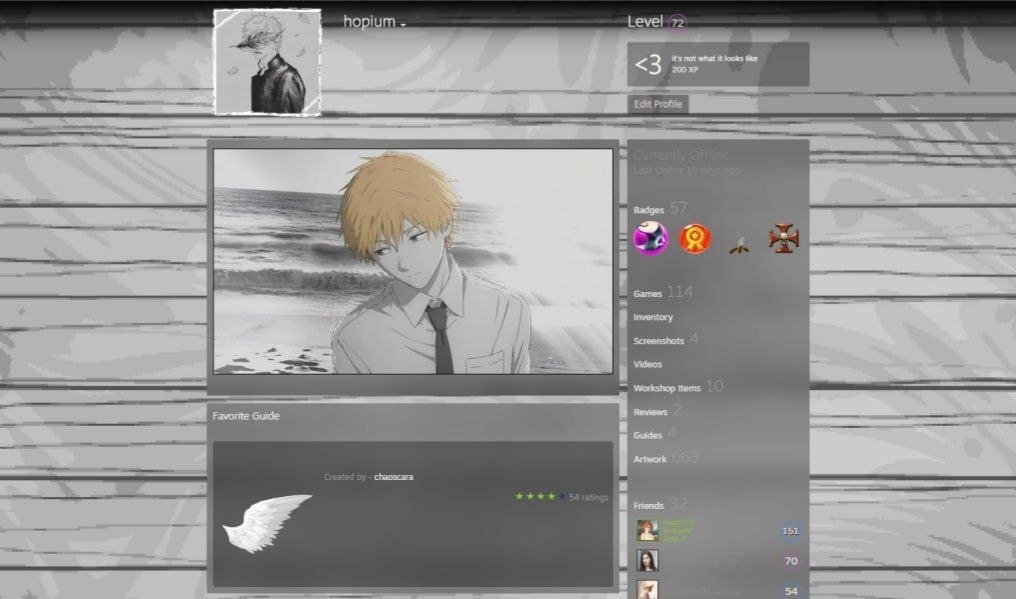Open the purple orb badge
Screen dimensions: 1016x599
click(651, 239)
